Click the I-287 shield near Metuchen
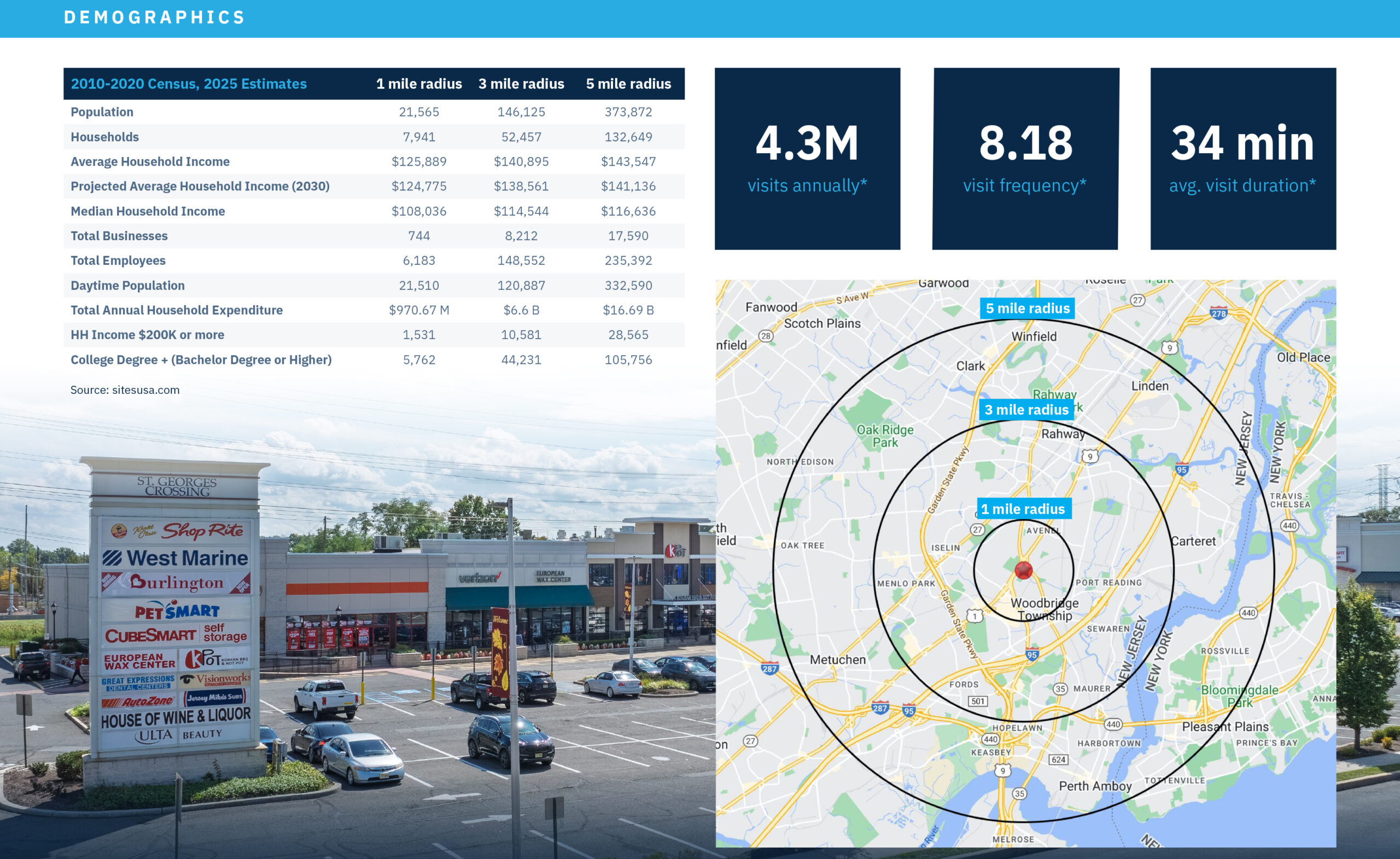 point(769,669)
